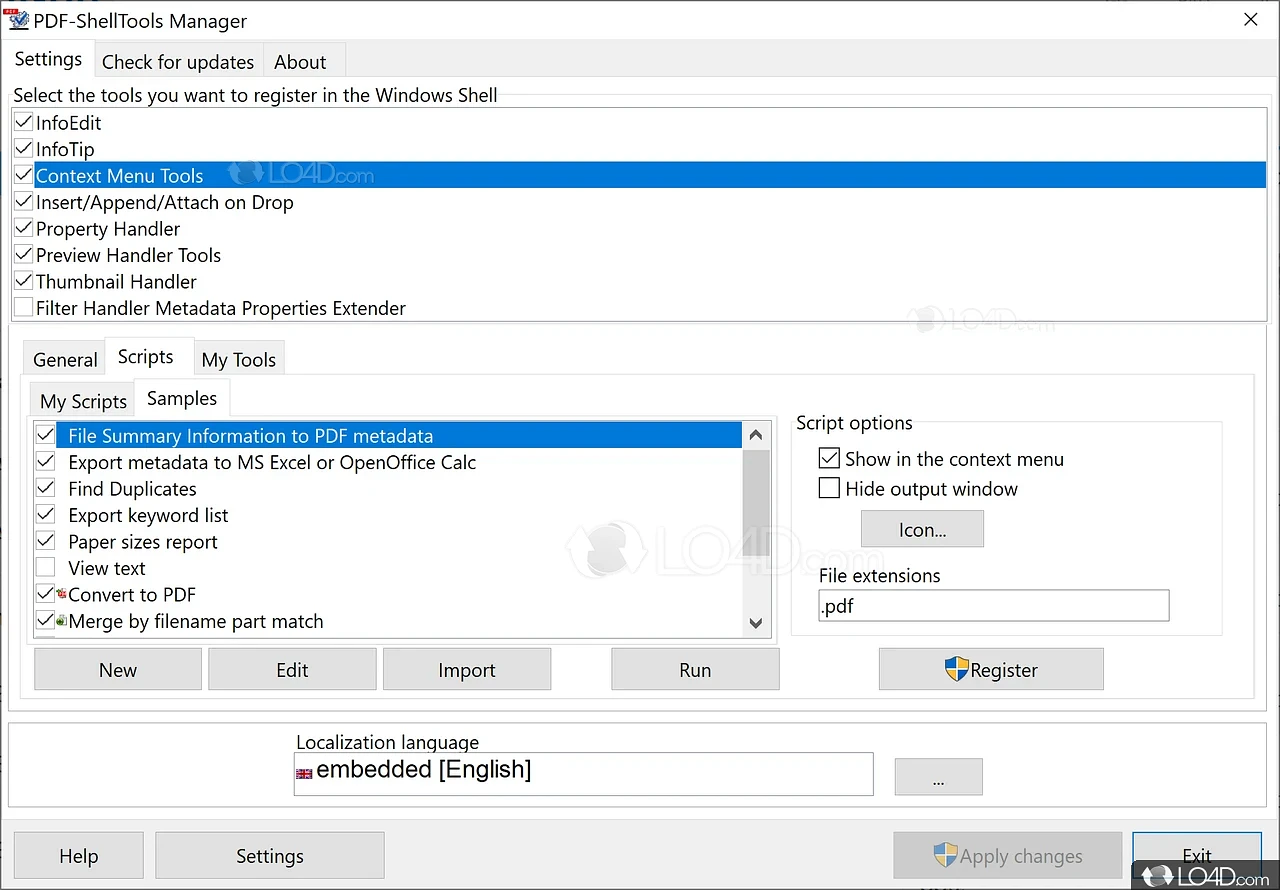Switch to the My Tools tab
Image resolution: width=1280 pixels, height=890 pixels.
[238, 360]
